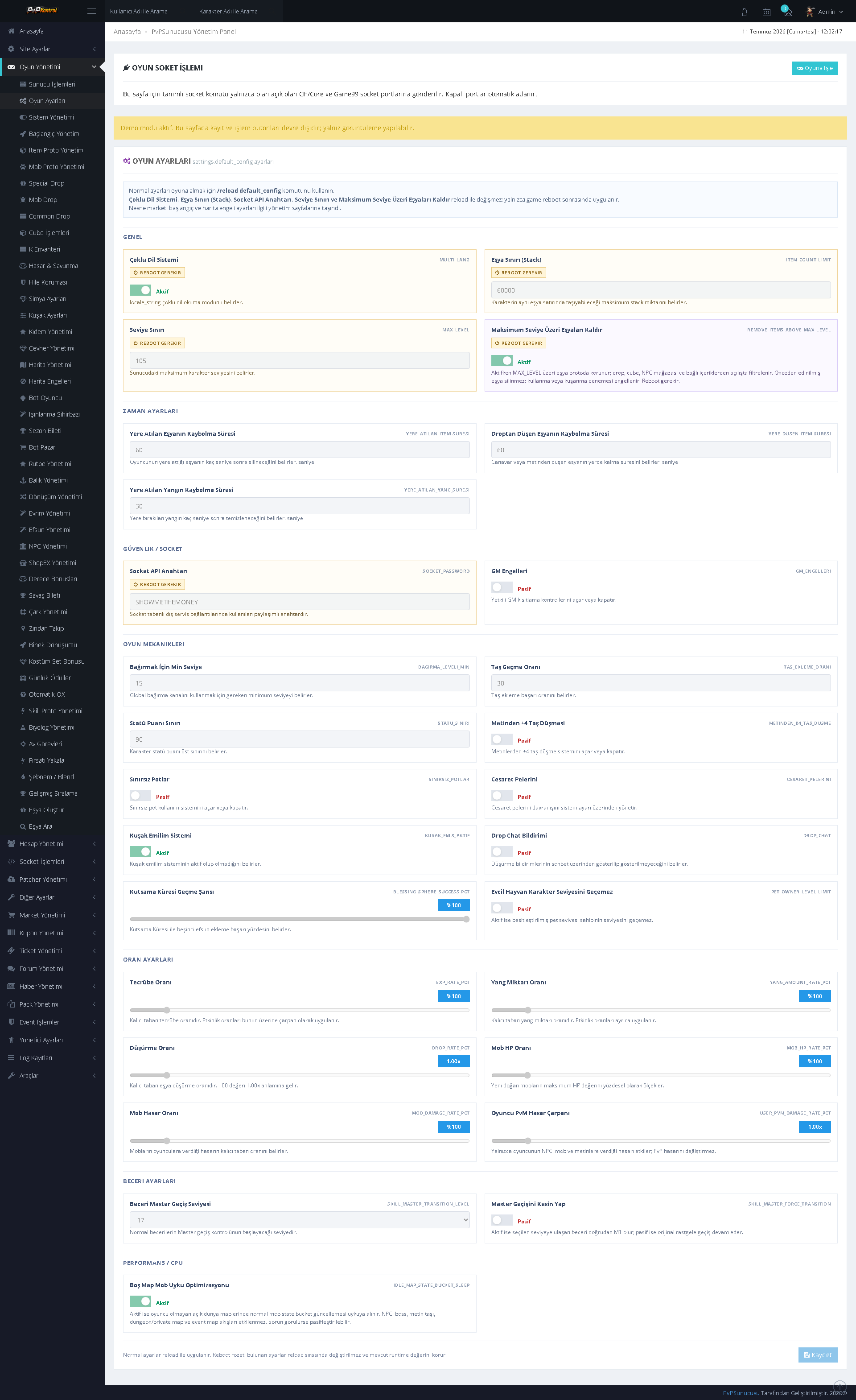Expand the Market Yönetimi sidebar menu
This screenshot has height=1400, width=856.
(x=52, y=915)
